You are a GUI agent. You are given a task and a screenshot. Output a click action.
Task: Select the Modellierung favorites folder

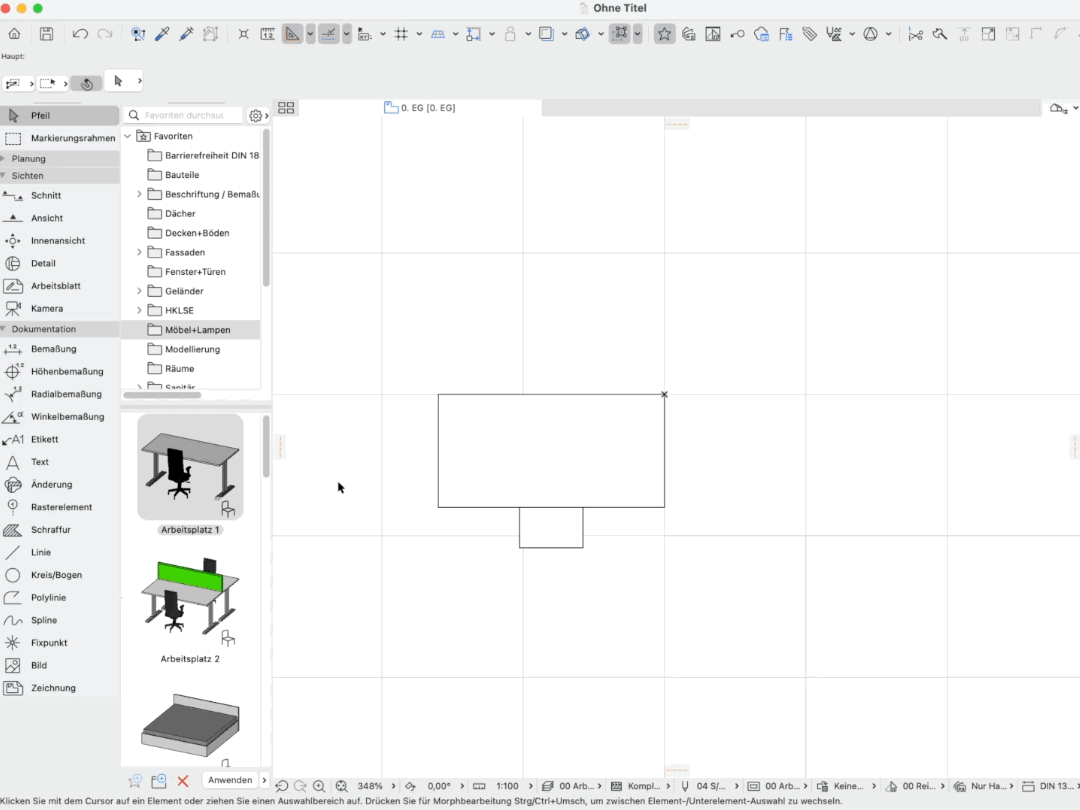click(x=192, y=349)
